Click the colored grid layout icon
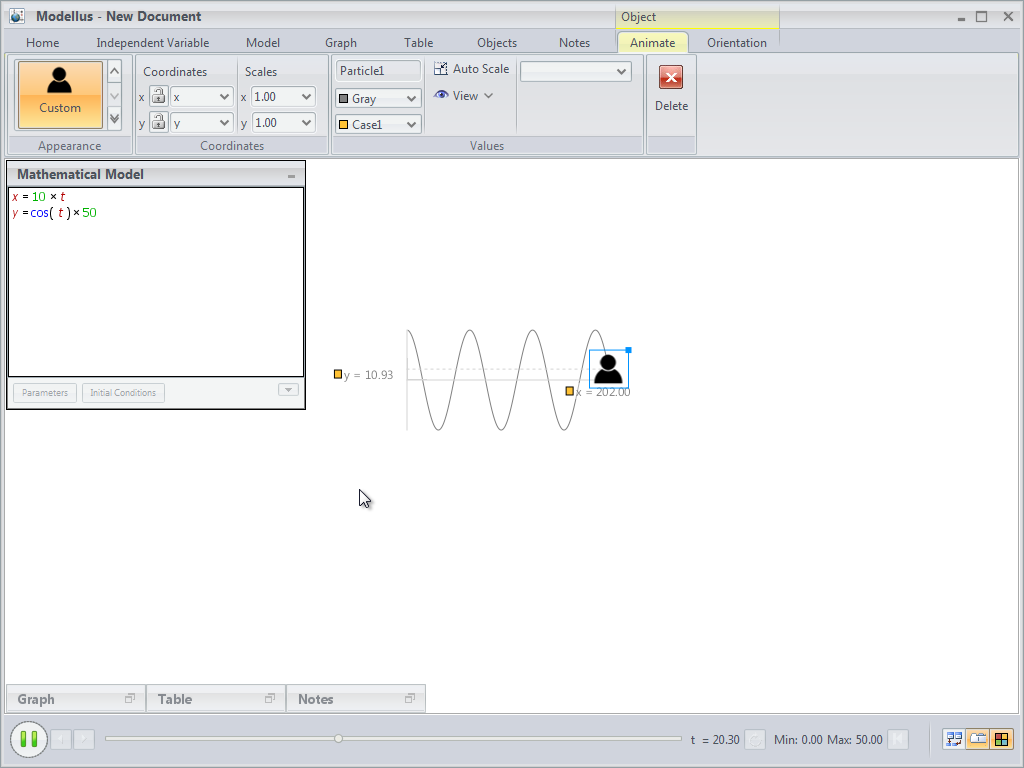1024x768 pixels. (x=1001, y=739)
